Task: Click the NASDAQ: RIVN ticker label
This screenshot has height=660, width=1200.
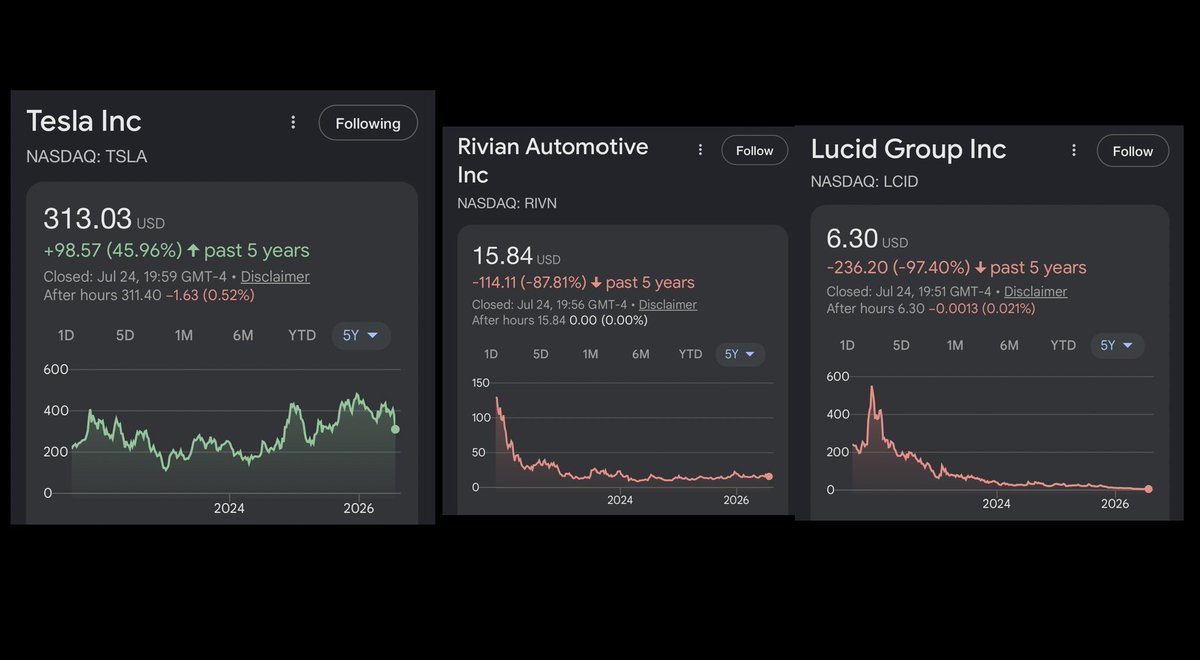Action: pos(507,203)
